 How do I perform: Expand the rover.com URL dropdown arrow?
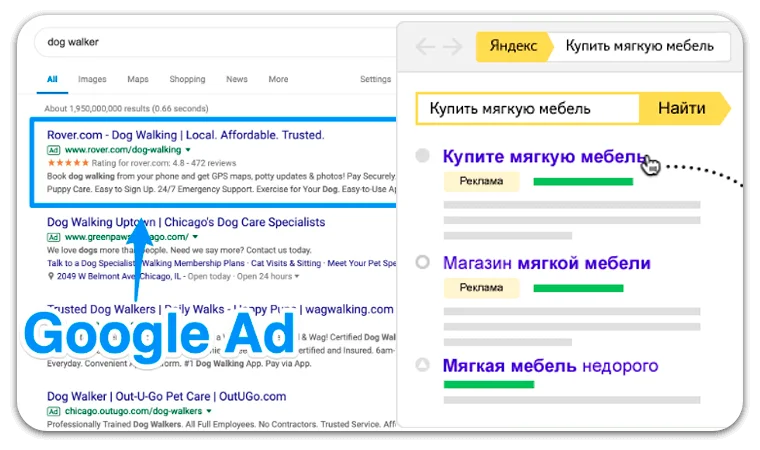188,150
